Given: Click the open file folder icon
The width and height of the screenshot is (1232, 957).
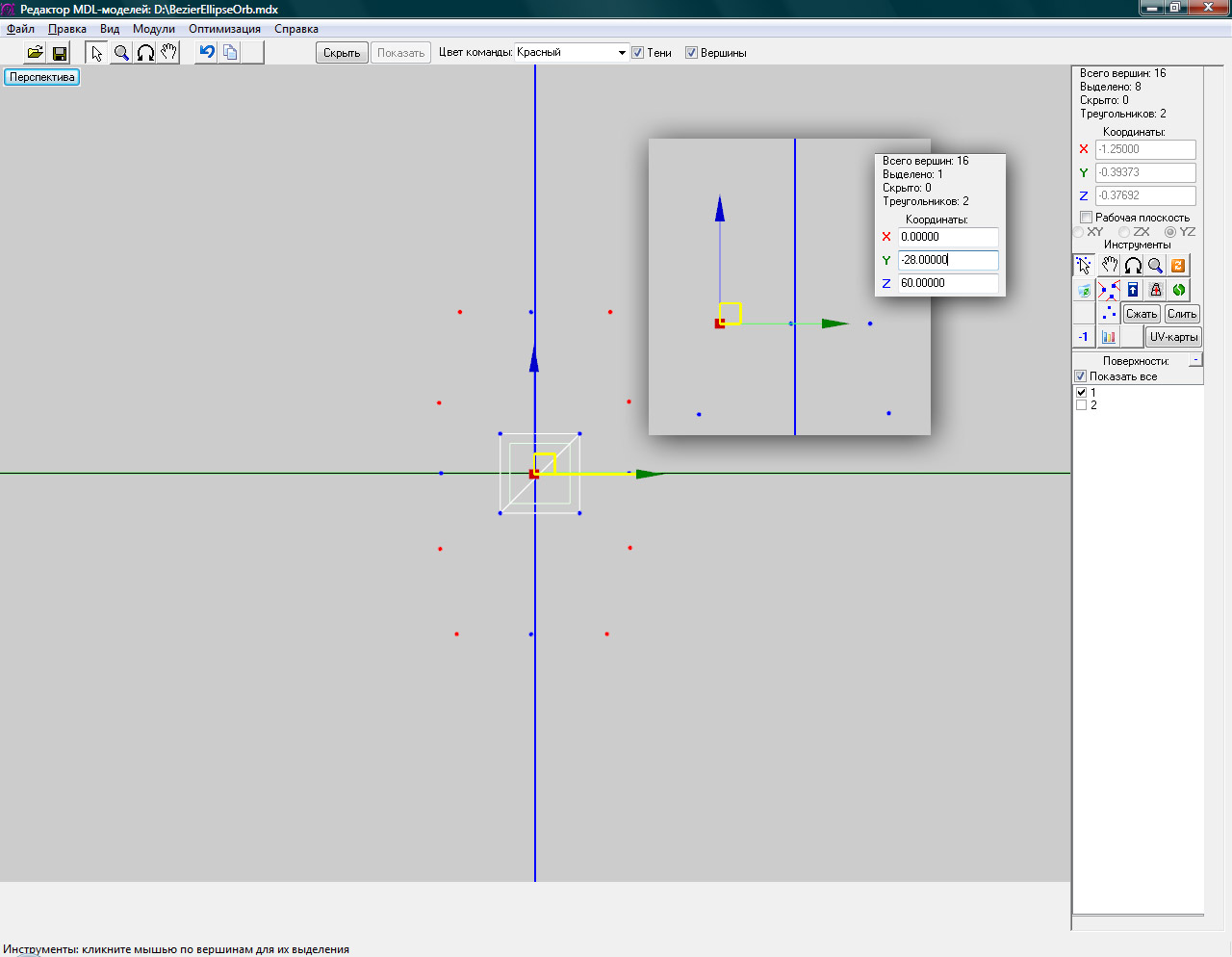Looking at the screenshot, I should pyautogui.click(x=35, y=53).
